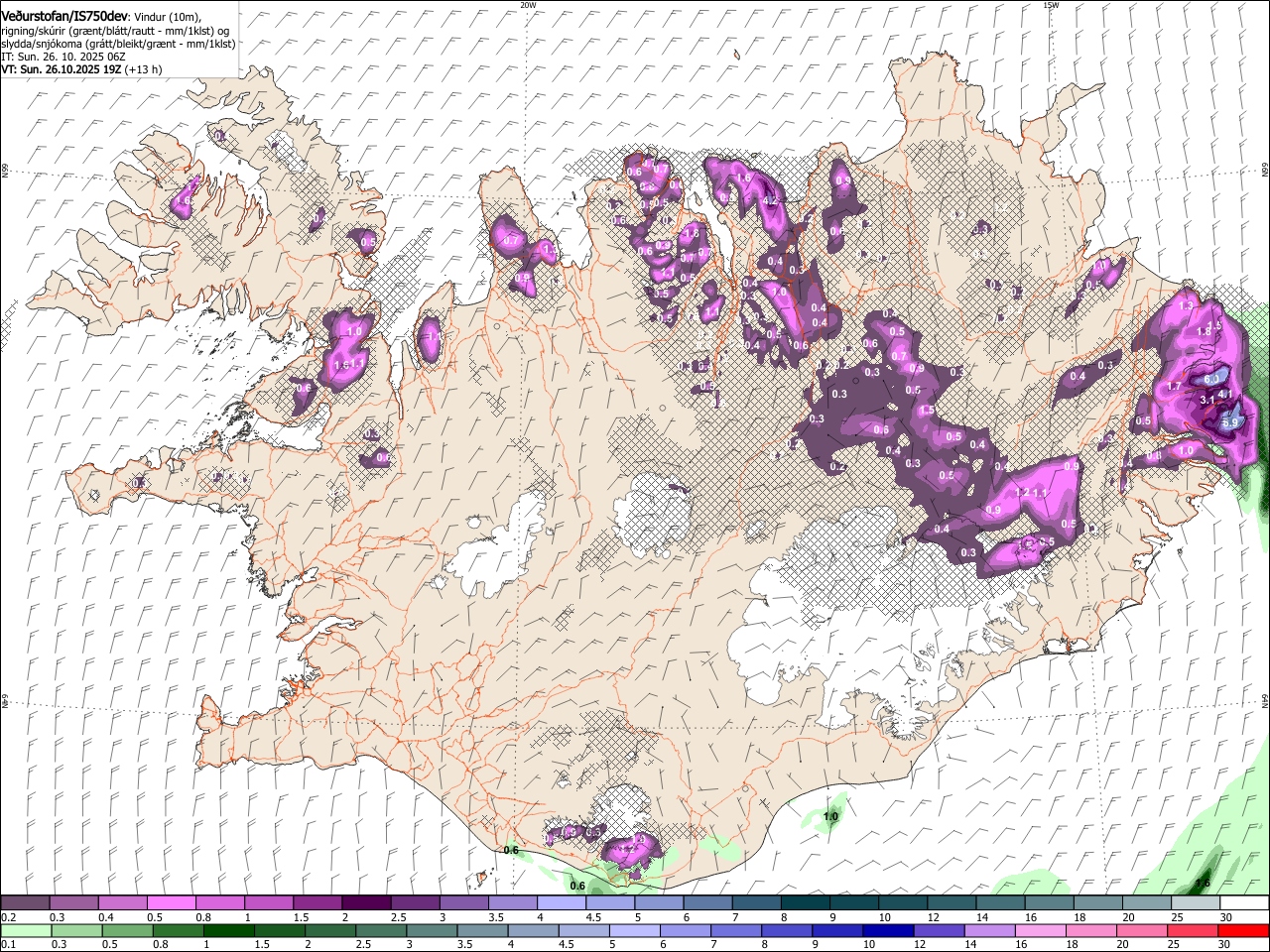
Task: Click the '0.1' label in the rain legend
Action: (x=8, y=946)
